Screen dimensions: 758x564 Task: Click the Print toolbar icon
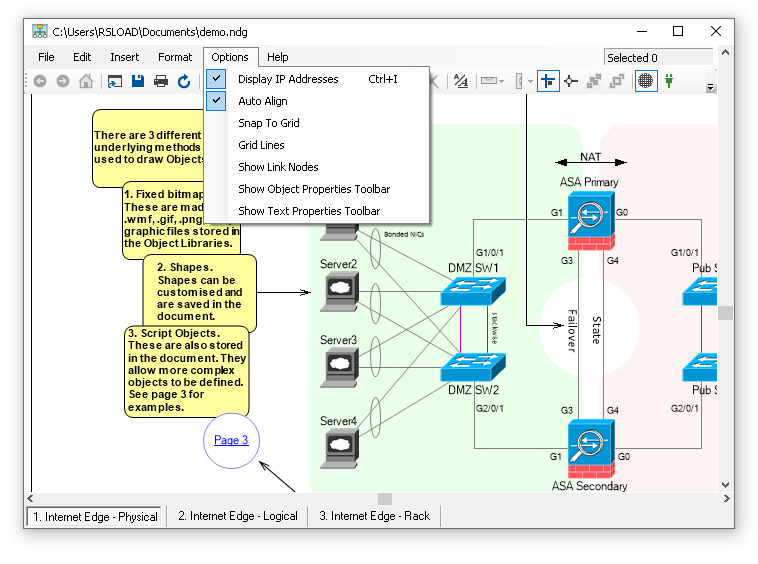click(160, 81)
